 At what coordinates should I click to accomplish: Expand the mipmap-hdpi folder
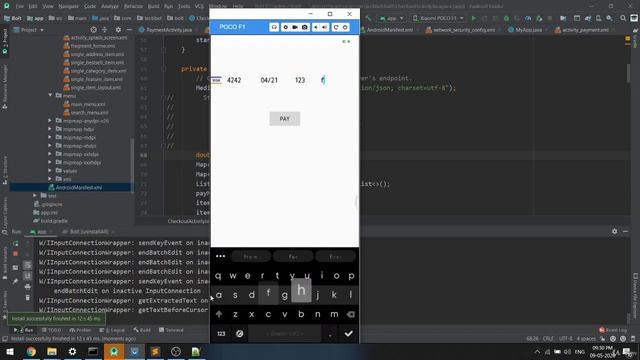pos(50,129)
